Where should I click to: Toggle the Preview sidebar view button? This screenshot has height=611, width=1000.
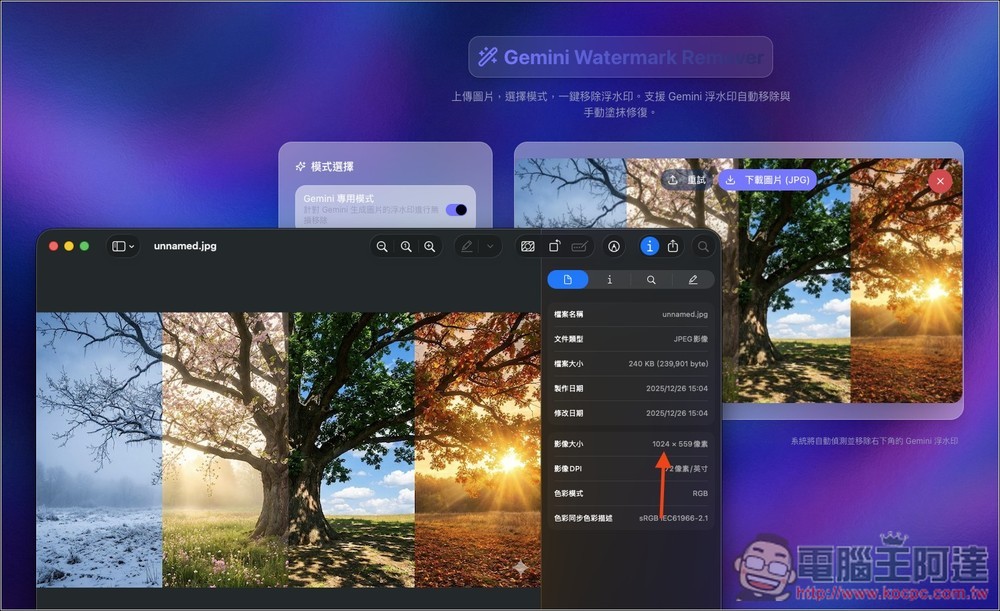click(x=119, y=246)
